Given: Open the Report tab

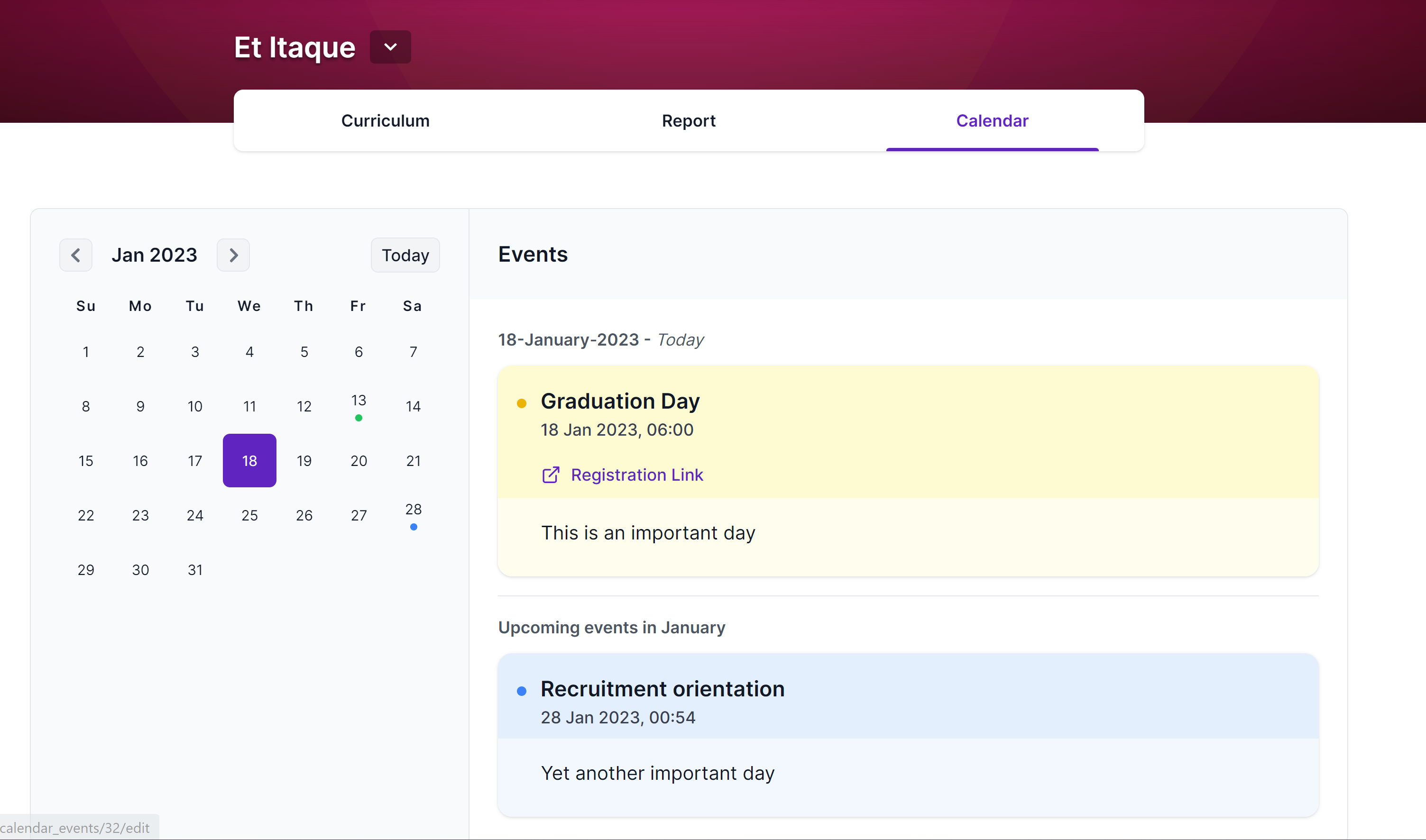Looking at the screenshot, I should point(689,120).
